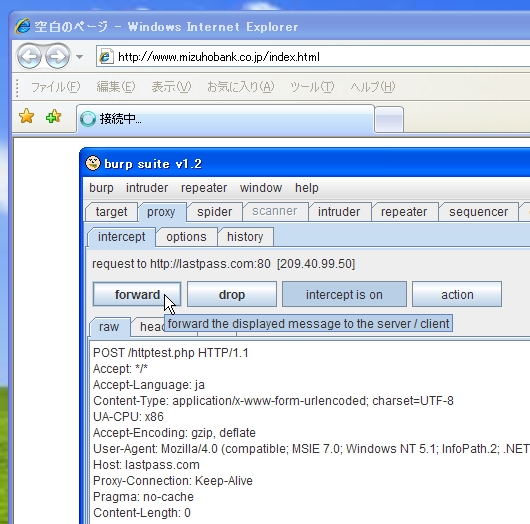Click the page icon in the address bar

point(106,57)
